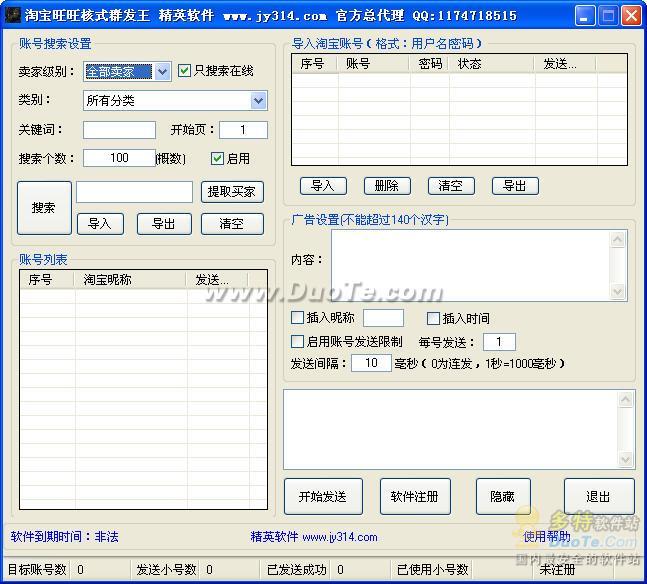
Task: Click the nickname field beside 插入昵称
Action: [x=383, y=318]
